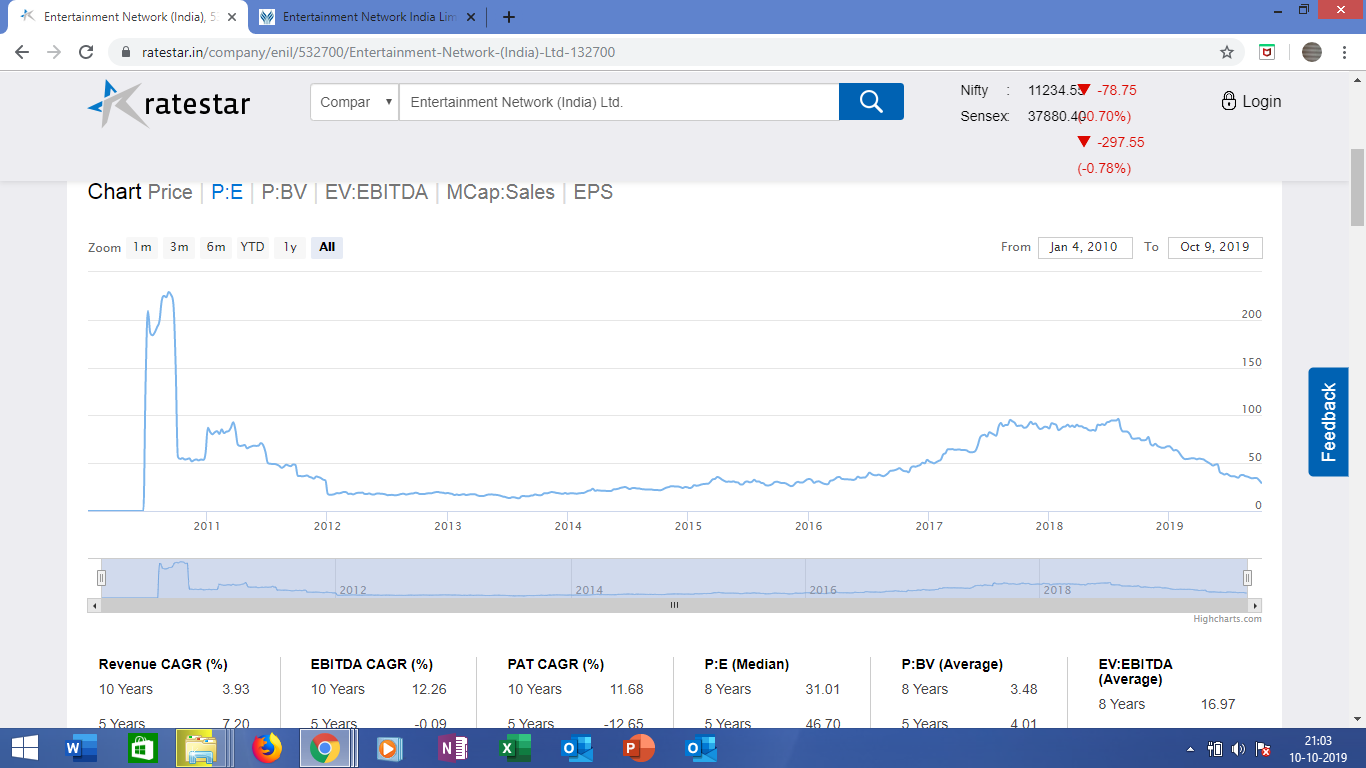Click the Login link
This screenshot has height=768, width=1366.
pyautogui.click(x=1251, y=101)
